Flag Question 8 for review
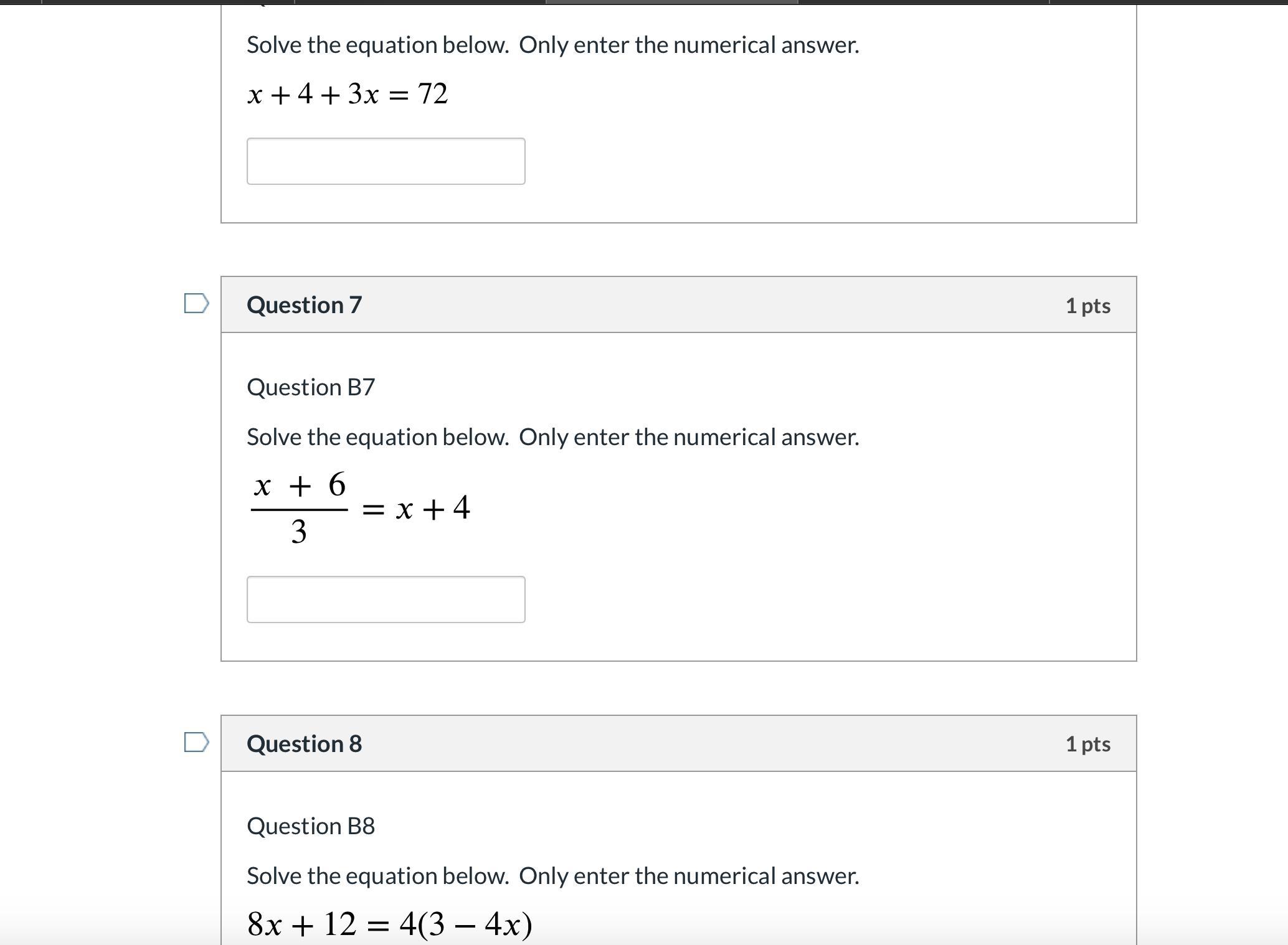This screenshot has width=1288, height=945. (x=196, y=742)
